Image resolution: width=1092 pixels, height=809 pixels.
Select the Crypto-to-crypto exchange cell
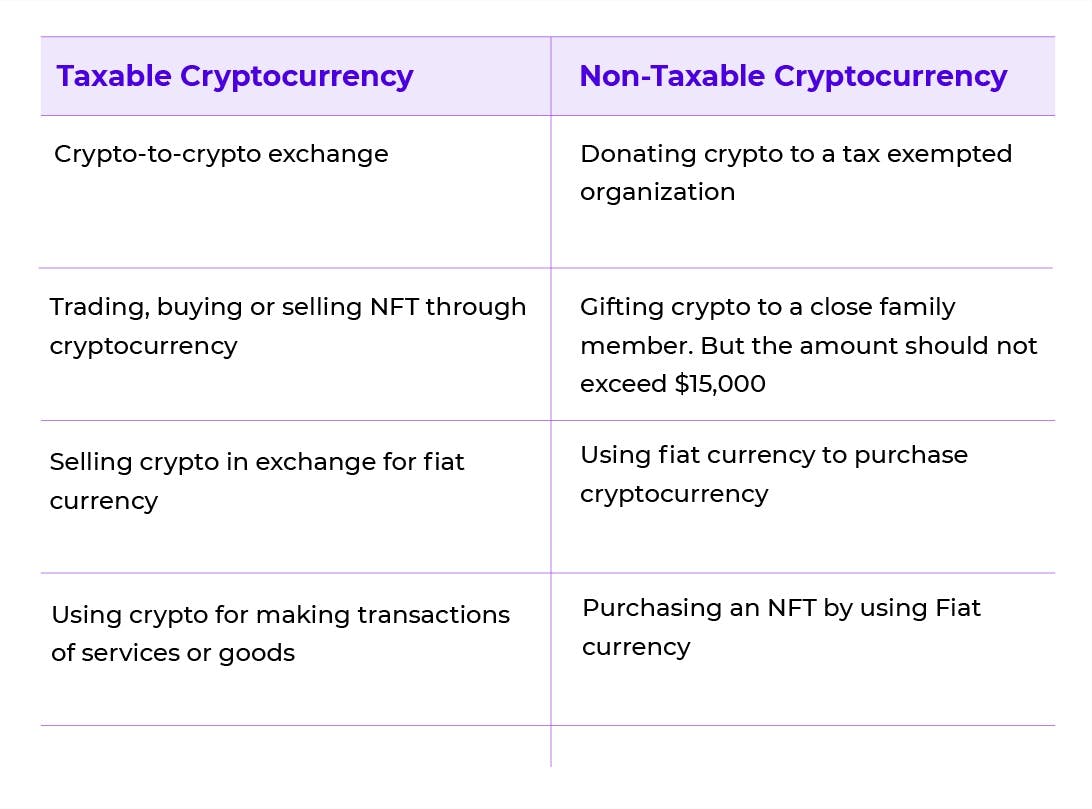295,191
